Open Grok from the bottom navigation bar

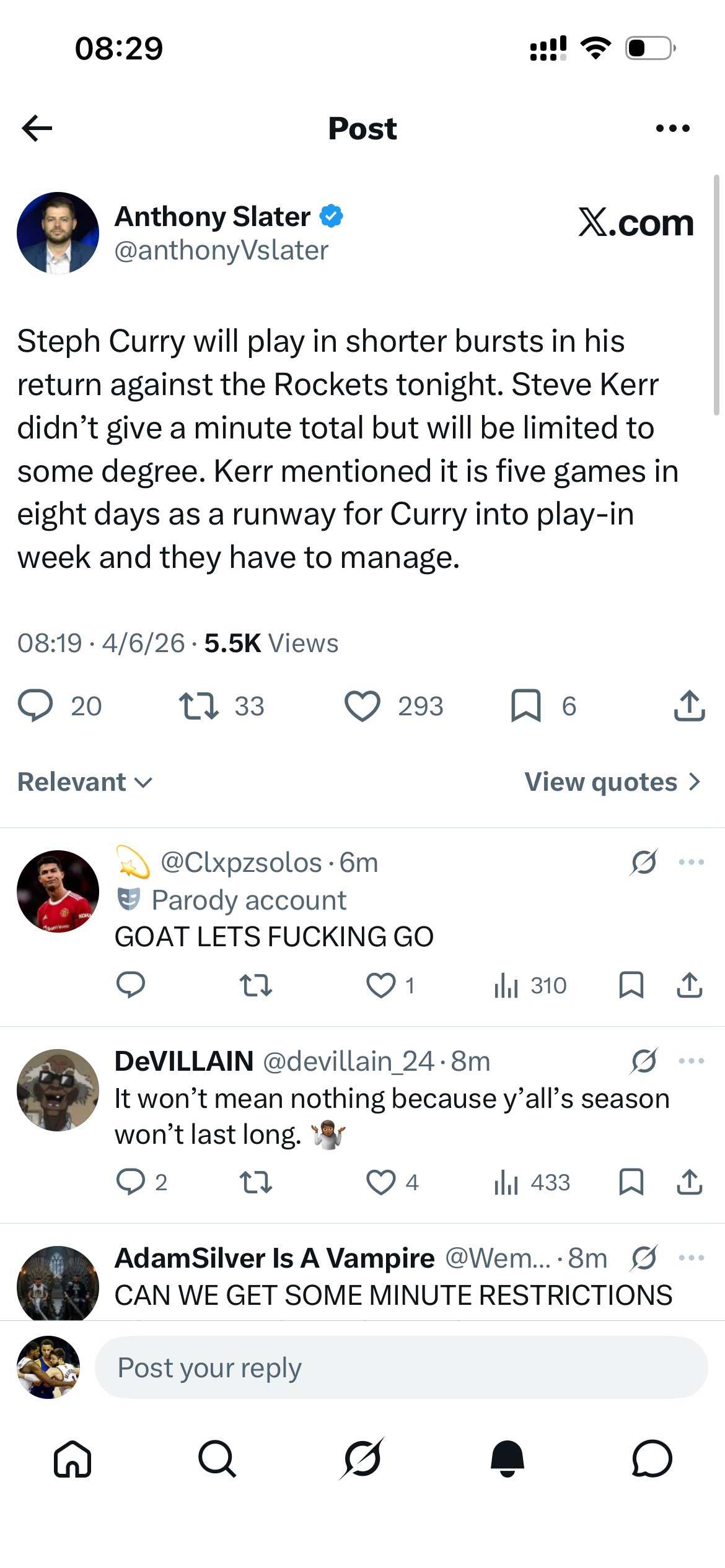362,1458
